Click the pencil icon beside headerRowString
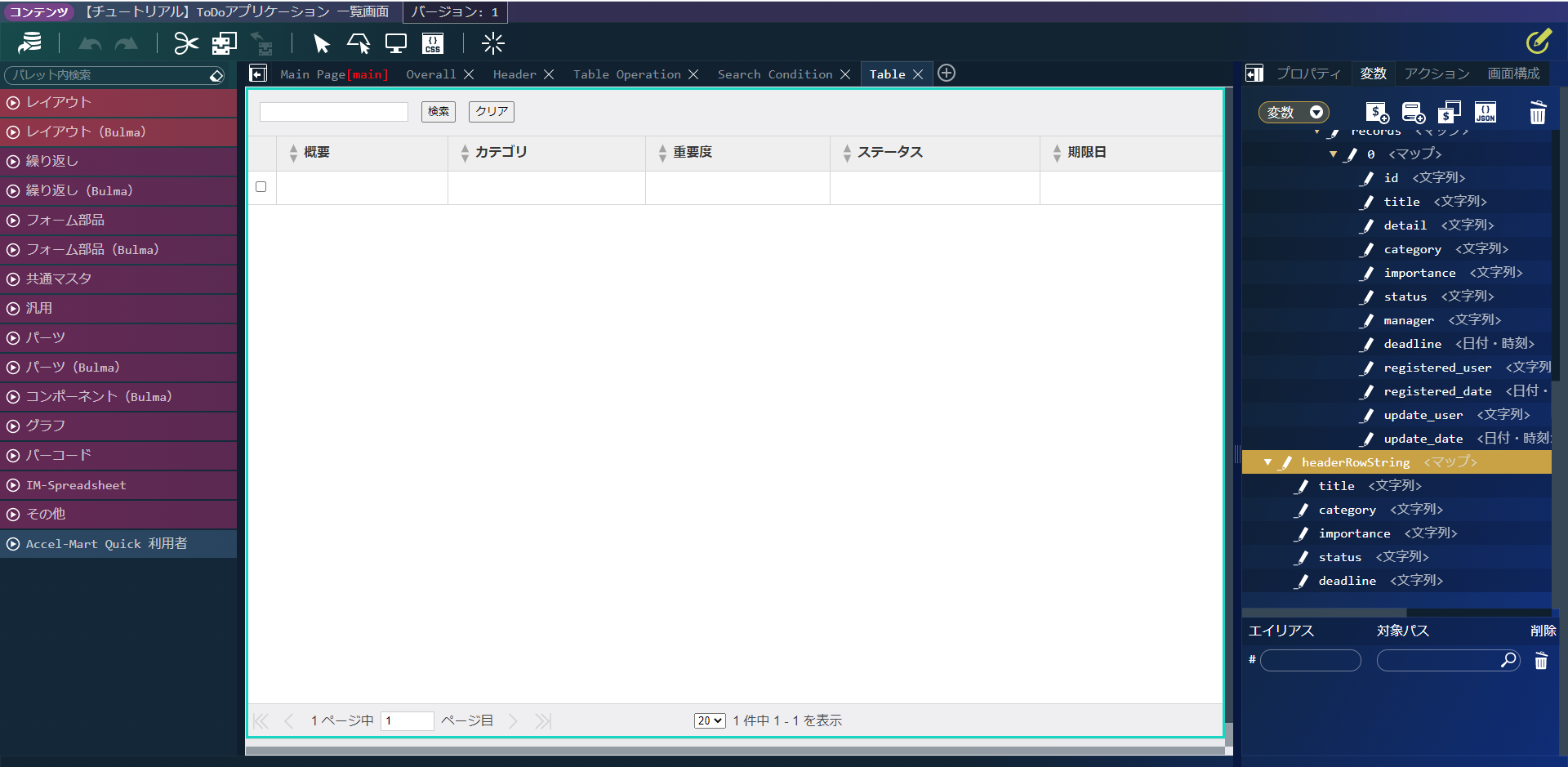 coord(1285,462)
